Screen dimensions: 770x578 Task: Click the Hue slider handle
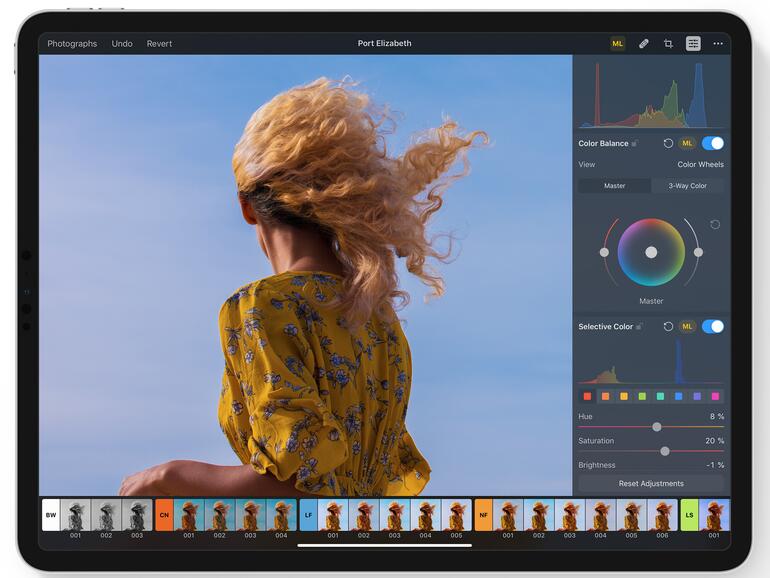657,427
